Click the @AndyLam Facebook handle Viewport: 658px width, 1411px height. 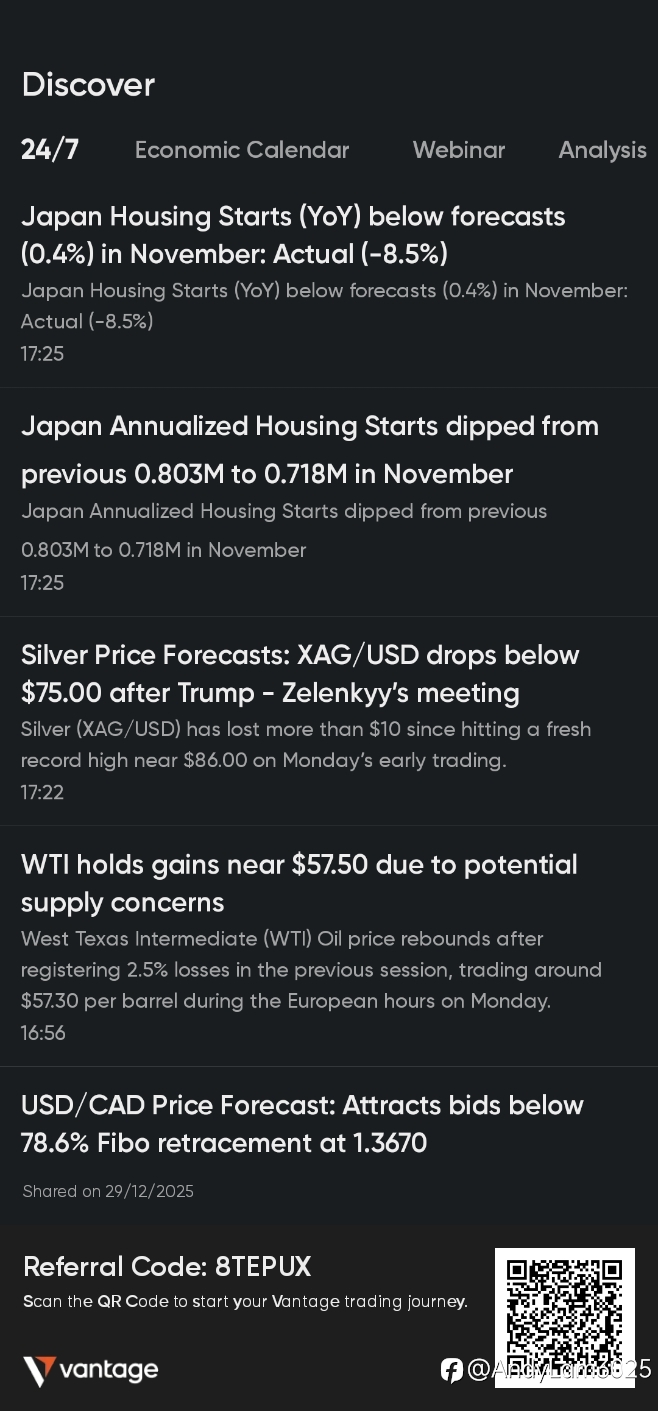click(558, 1370)
